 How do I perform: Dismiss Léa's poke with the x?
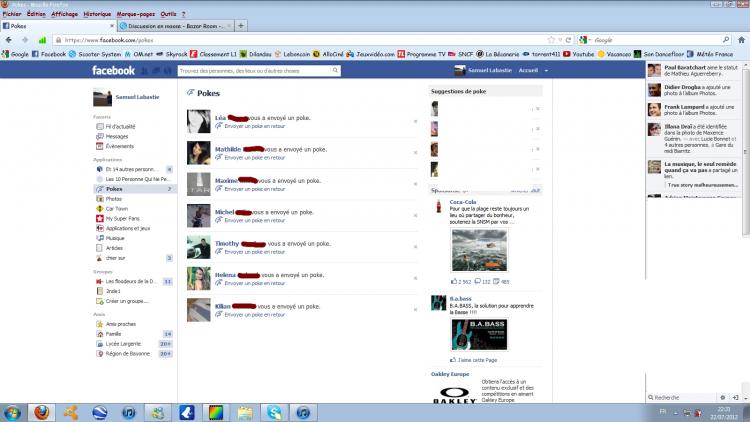click(415, 122)
